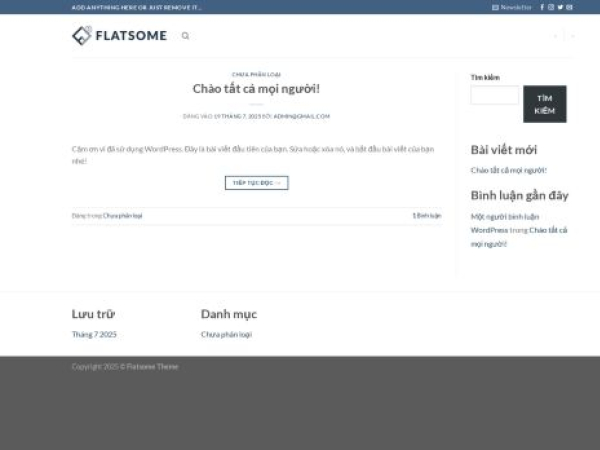The image size is (600, 450).
Task: Open the Twitter social icon
Action: (x=560, y=7)
